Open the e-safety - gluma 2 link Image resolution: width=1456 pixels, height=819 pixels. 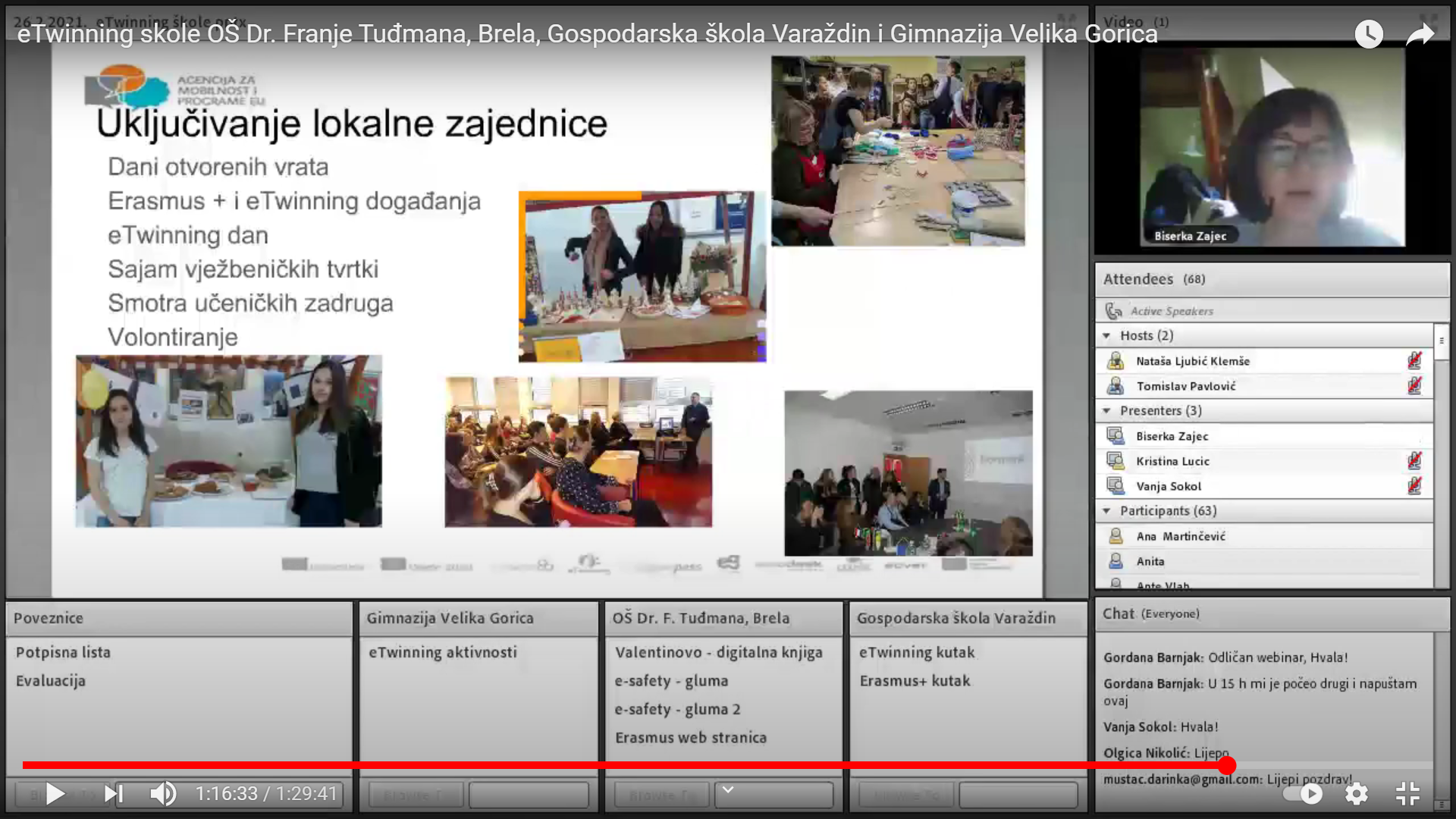coord(678,710)
